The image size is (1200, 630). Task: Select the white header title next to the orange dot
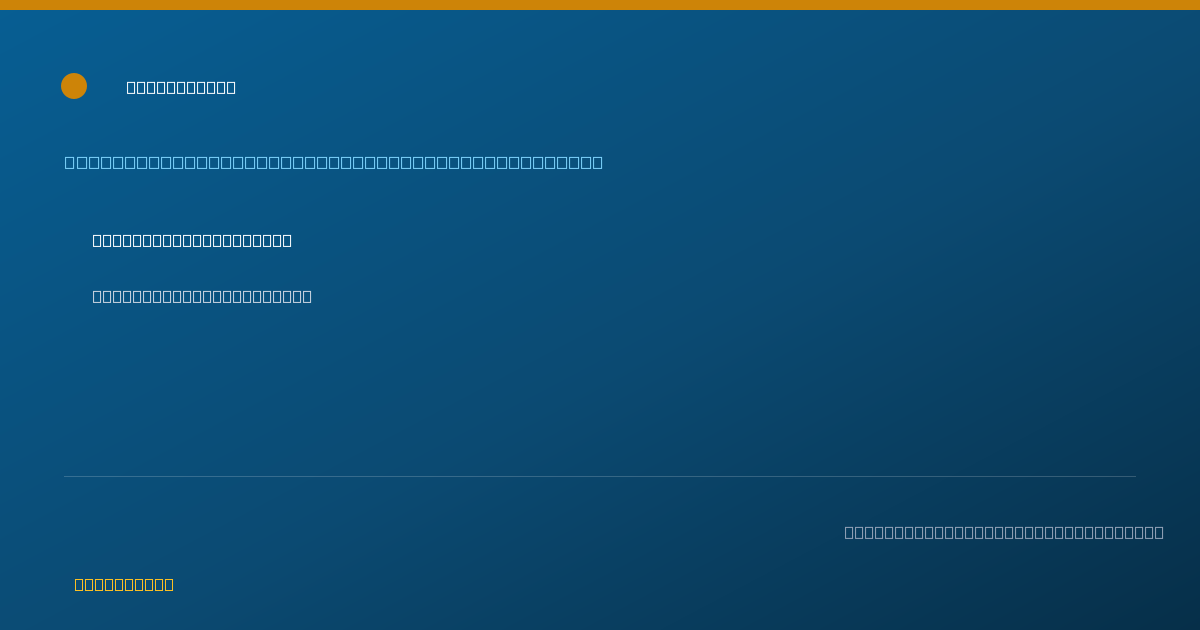point(181,87)
